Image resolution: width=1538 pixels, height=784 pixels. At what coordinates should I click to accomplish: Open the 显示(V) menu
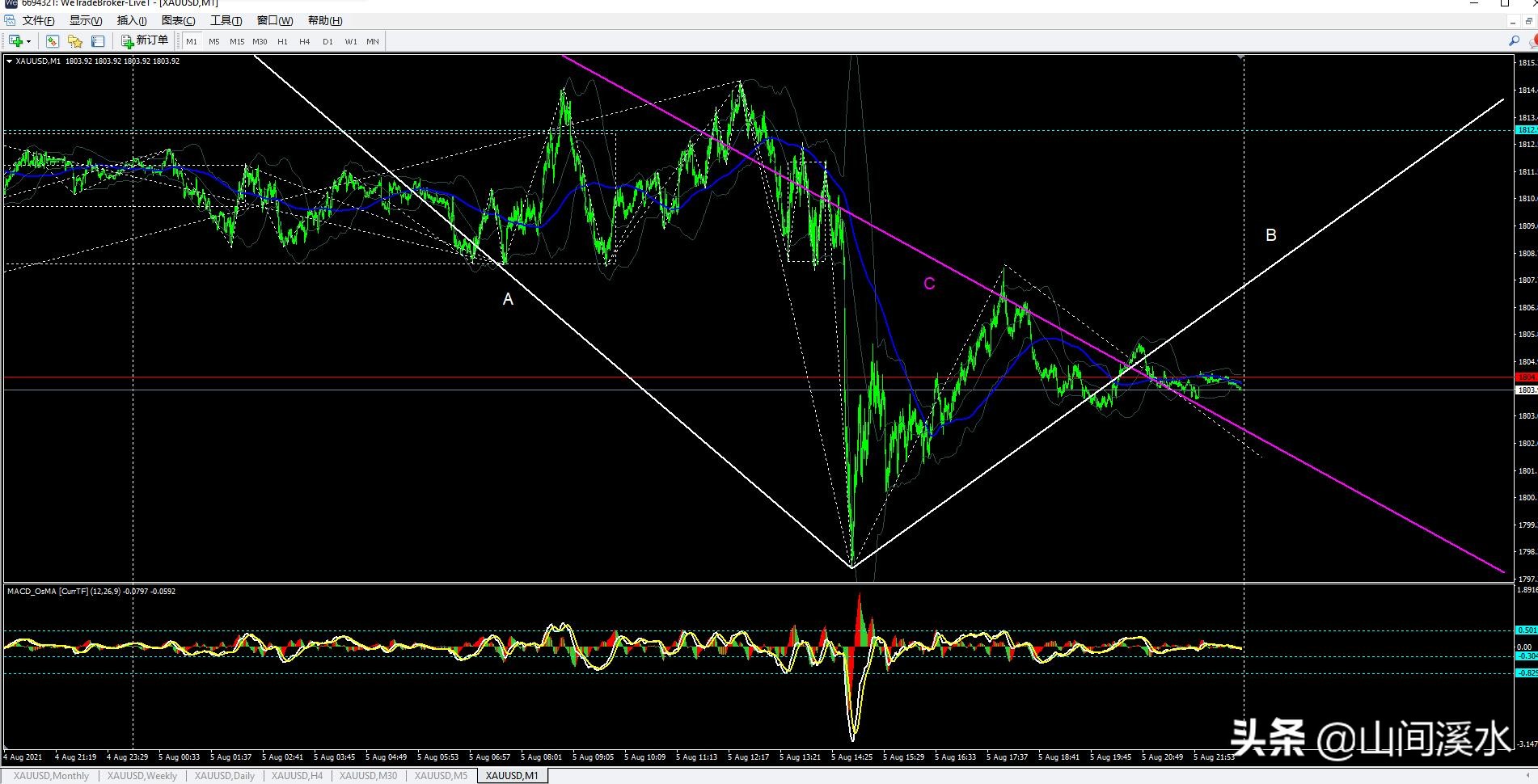click(x=86, y=20)
